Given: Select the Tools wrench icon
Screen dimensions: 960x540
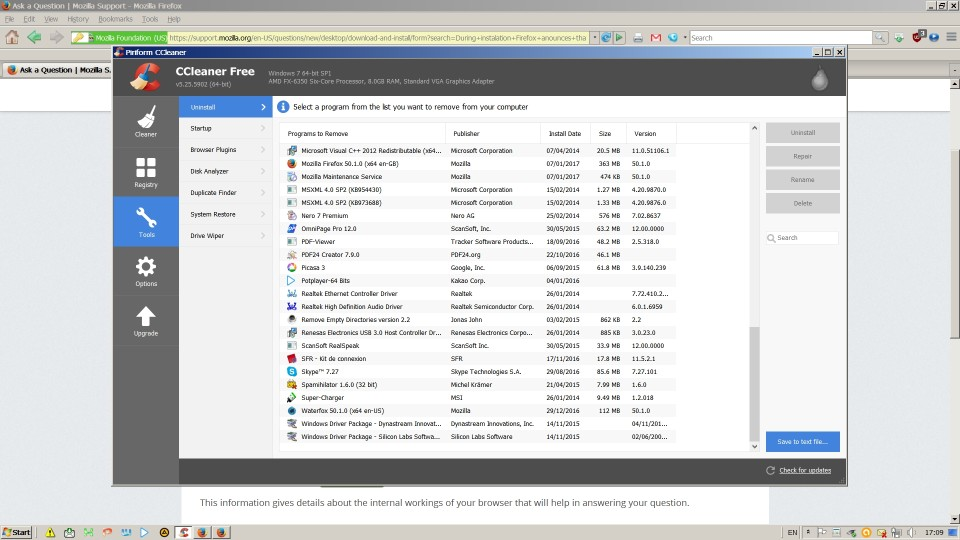Looking at the screenshot, I should 146,222.
